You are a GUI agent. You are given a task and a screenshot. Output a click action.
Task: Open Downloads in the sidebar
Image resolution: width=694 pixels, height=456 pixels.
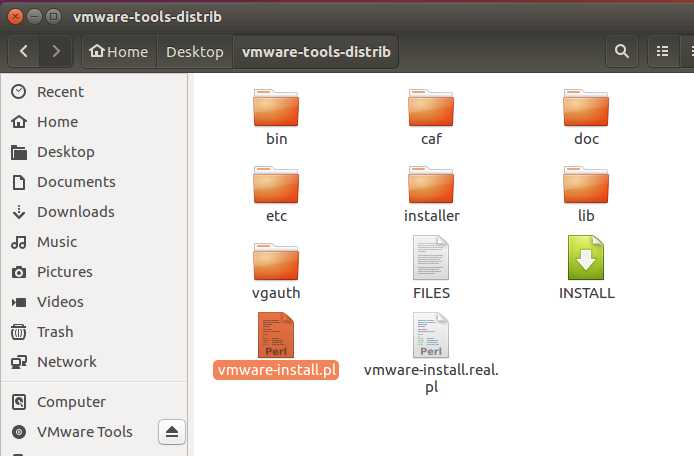(x=94, y=212)
